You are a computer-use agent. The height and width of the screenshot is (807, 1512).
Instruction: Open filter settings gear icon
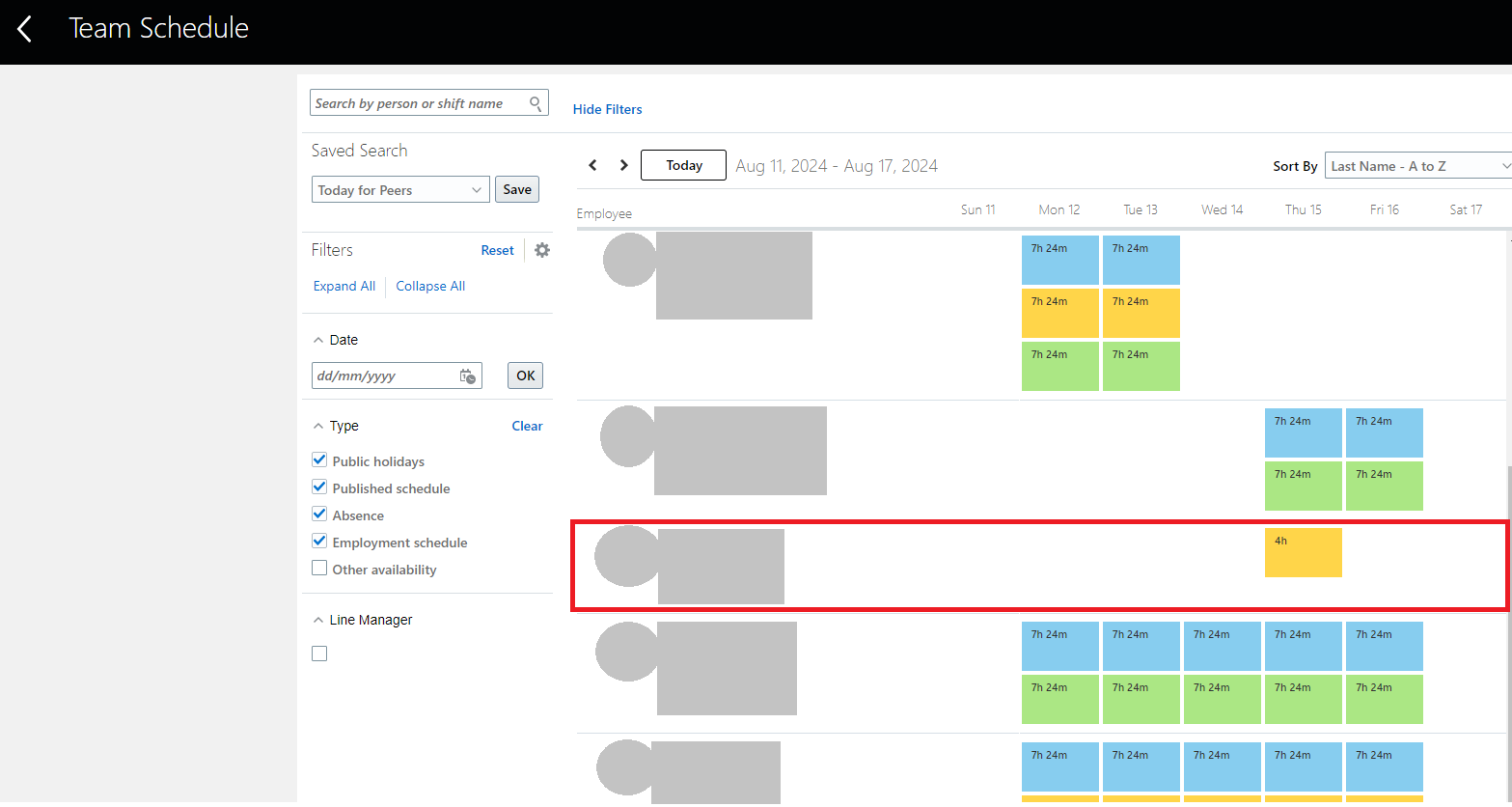tap(542, 250)
